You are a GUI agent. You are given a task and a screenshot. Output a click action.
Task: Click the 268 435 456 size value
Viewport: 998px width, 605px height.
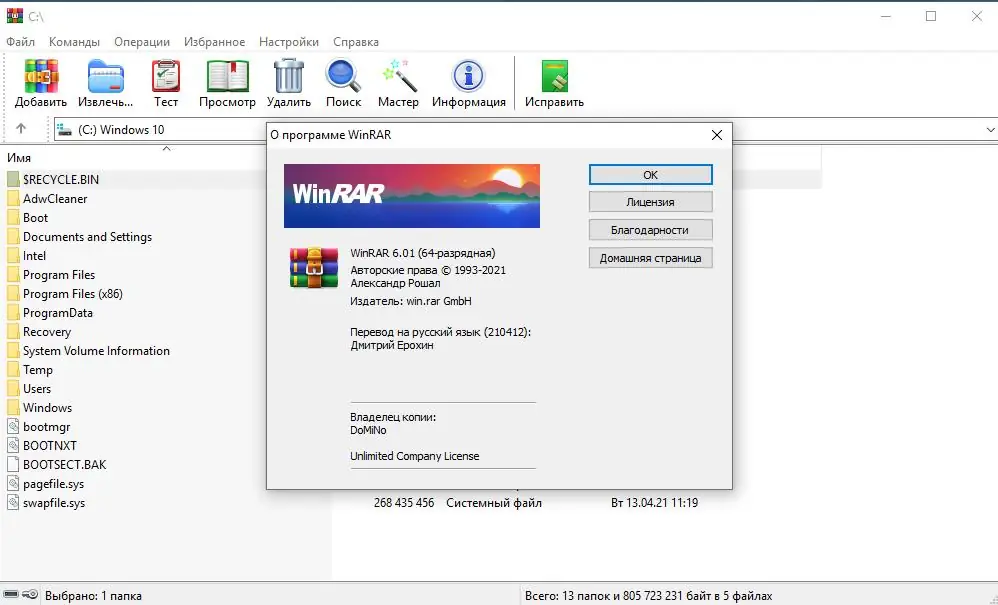pos(404,503)
